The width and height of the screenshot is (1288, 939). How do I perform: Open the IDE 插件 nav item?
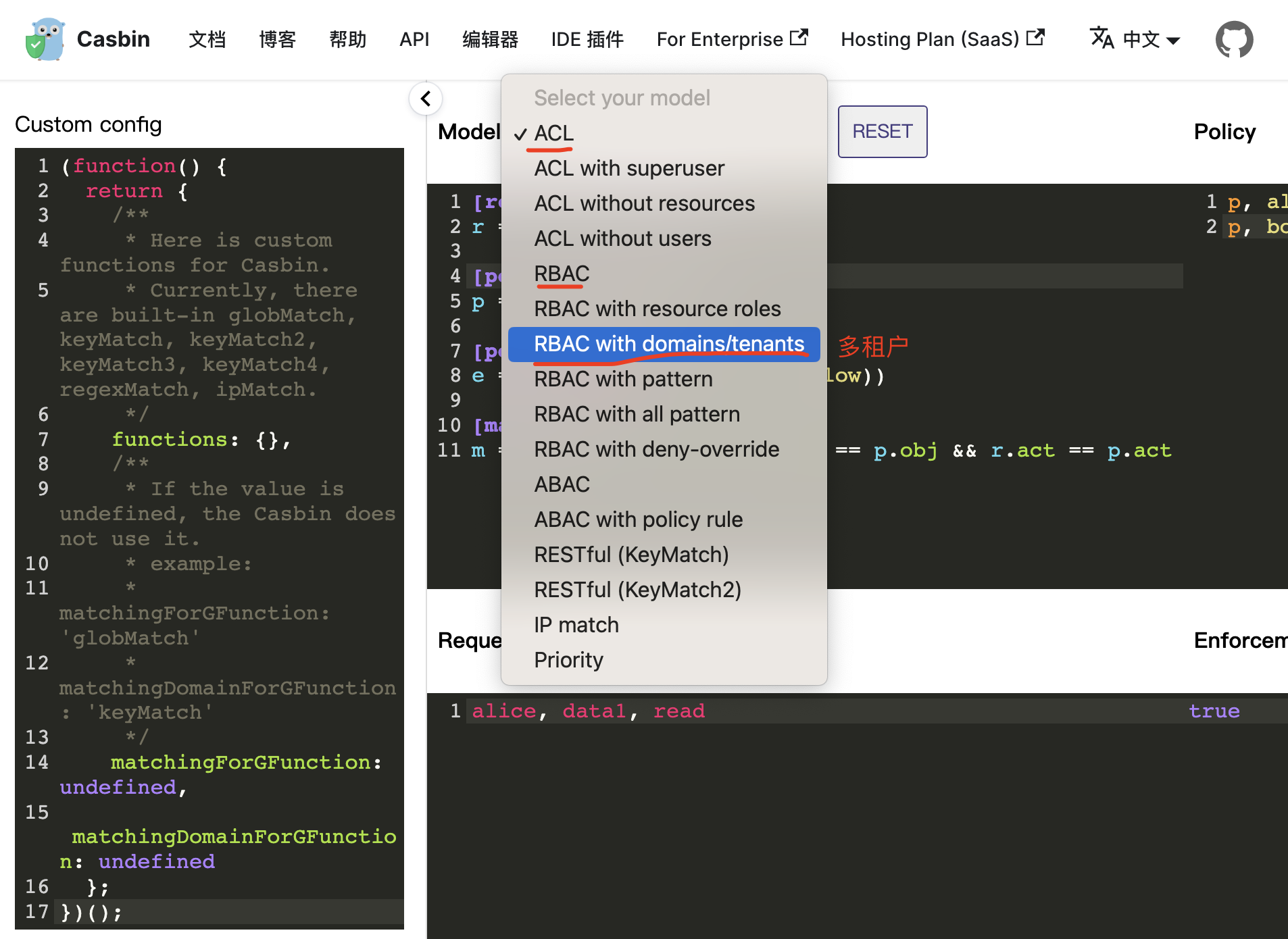(x=587, y=39)
